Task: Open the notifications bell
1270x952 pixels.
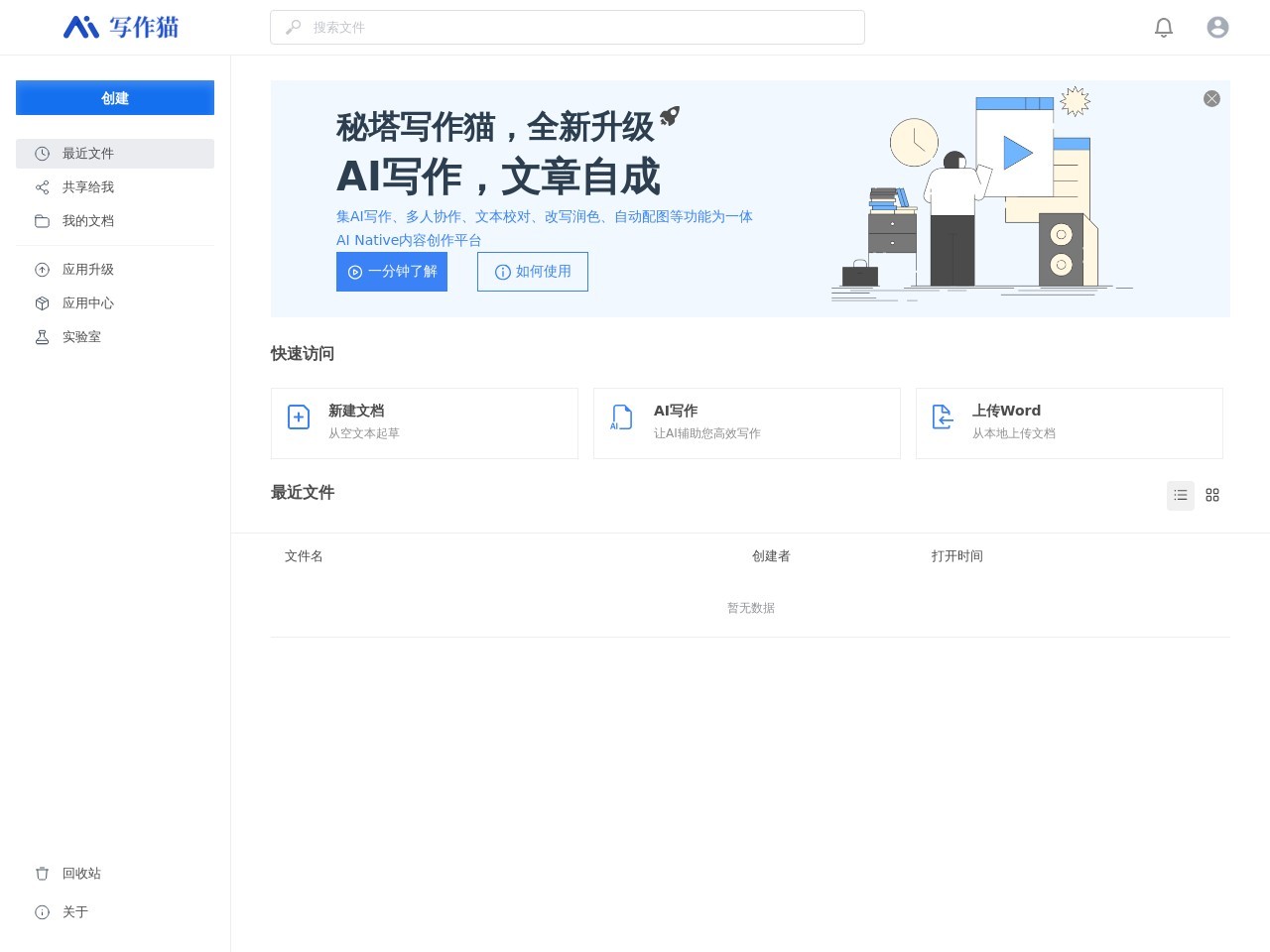Action: tap(1164, 27)
